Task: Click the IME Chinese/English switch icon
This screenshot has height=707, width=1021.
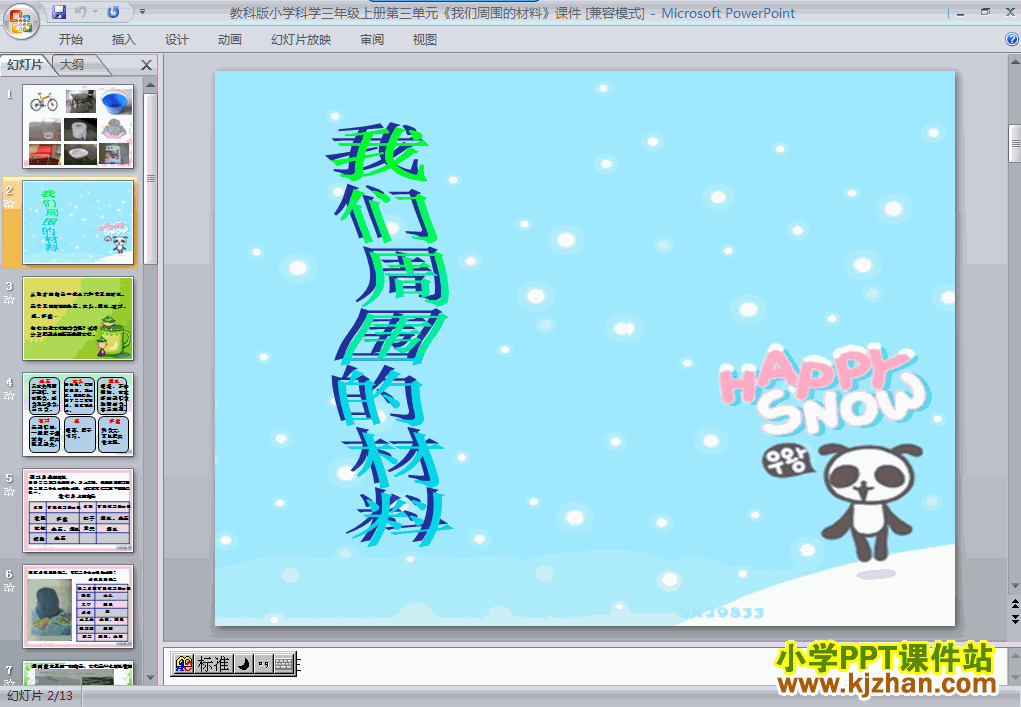Action: coord(184,664)
